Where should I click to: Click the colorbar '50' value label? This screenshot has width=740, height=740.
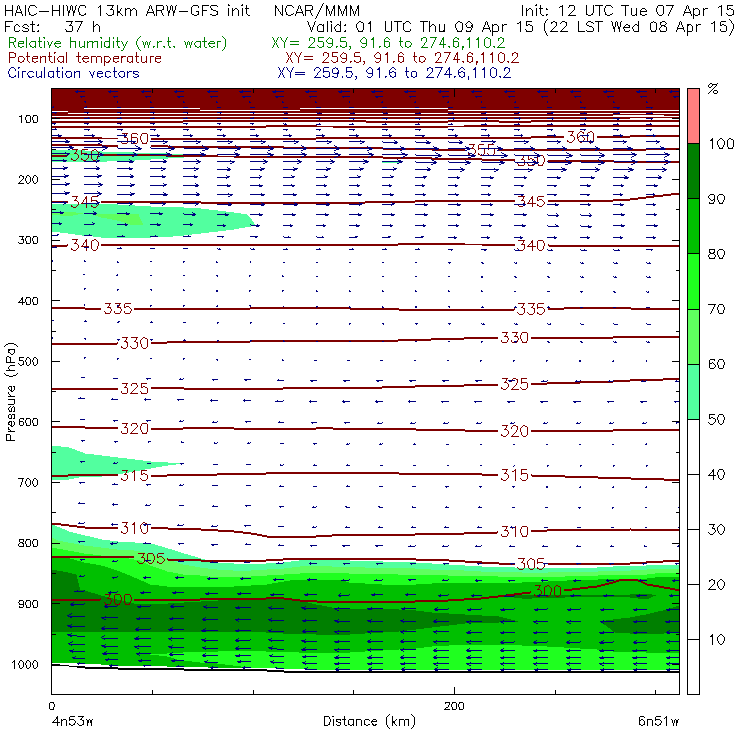click(x=717, y=420)
